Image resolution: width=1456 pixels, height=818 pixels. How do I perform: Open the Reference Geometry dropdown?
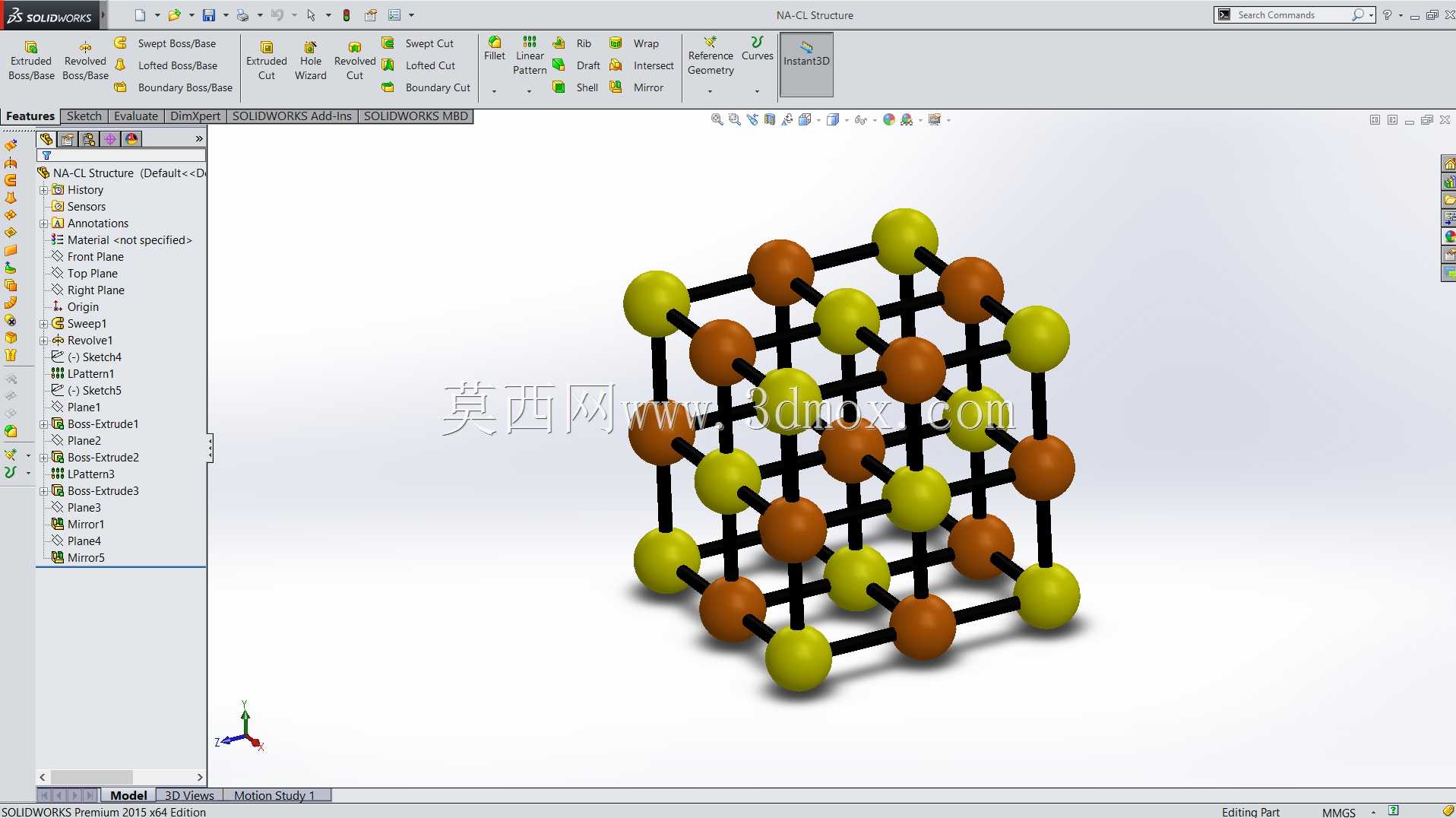click(711, 91)
